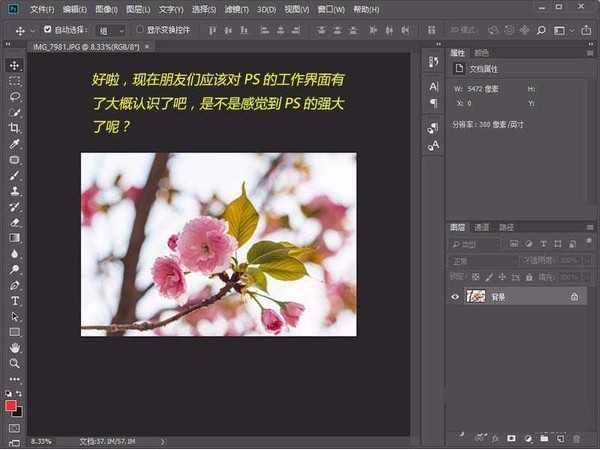Select the Zoom tool in the toolbox
600x450 pixels.
pyautogui.click(x=14, y=363)
